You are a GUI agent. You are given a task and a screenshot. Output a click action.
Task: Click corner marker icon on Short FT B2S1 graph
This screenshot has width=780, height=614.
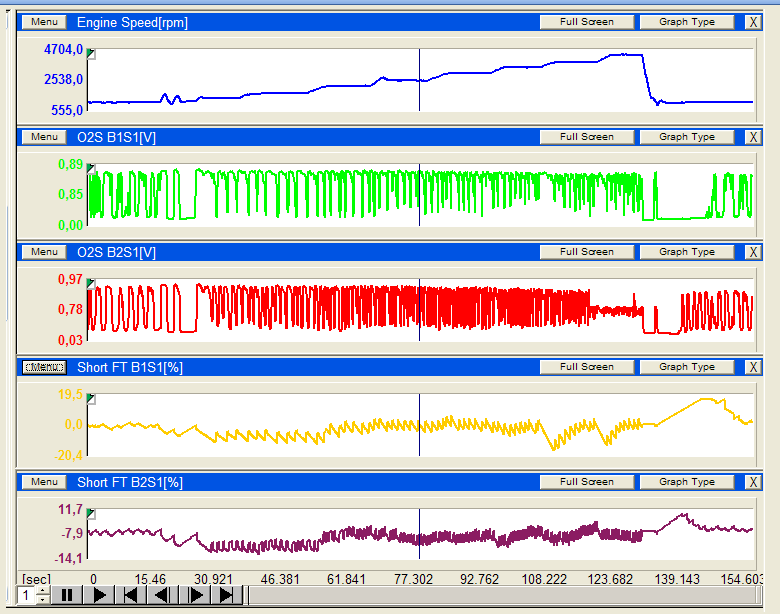click(x=92, y=515)
